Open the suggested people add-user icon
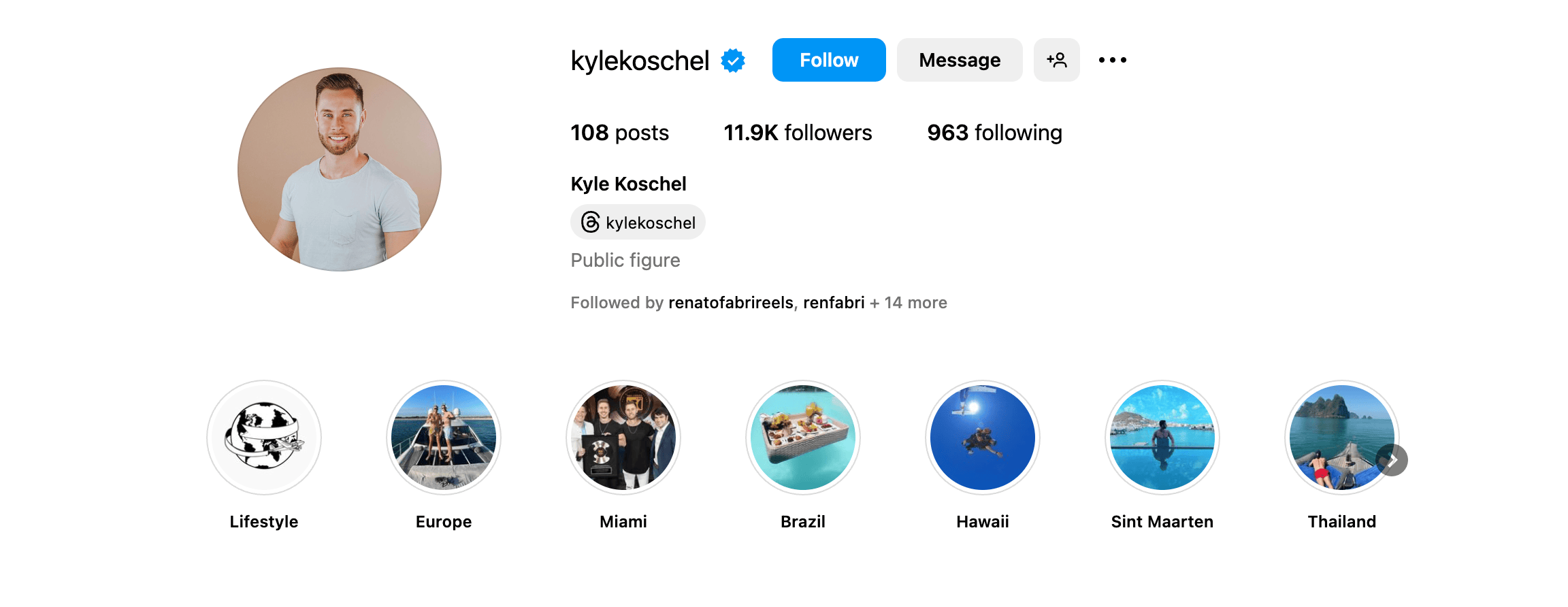The height and width of the screenshot is (607, 1568). (1056, 60)
